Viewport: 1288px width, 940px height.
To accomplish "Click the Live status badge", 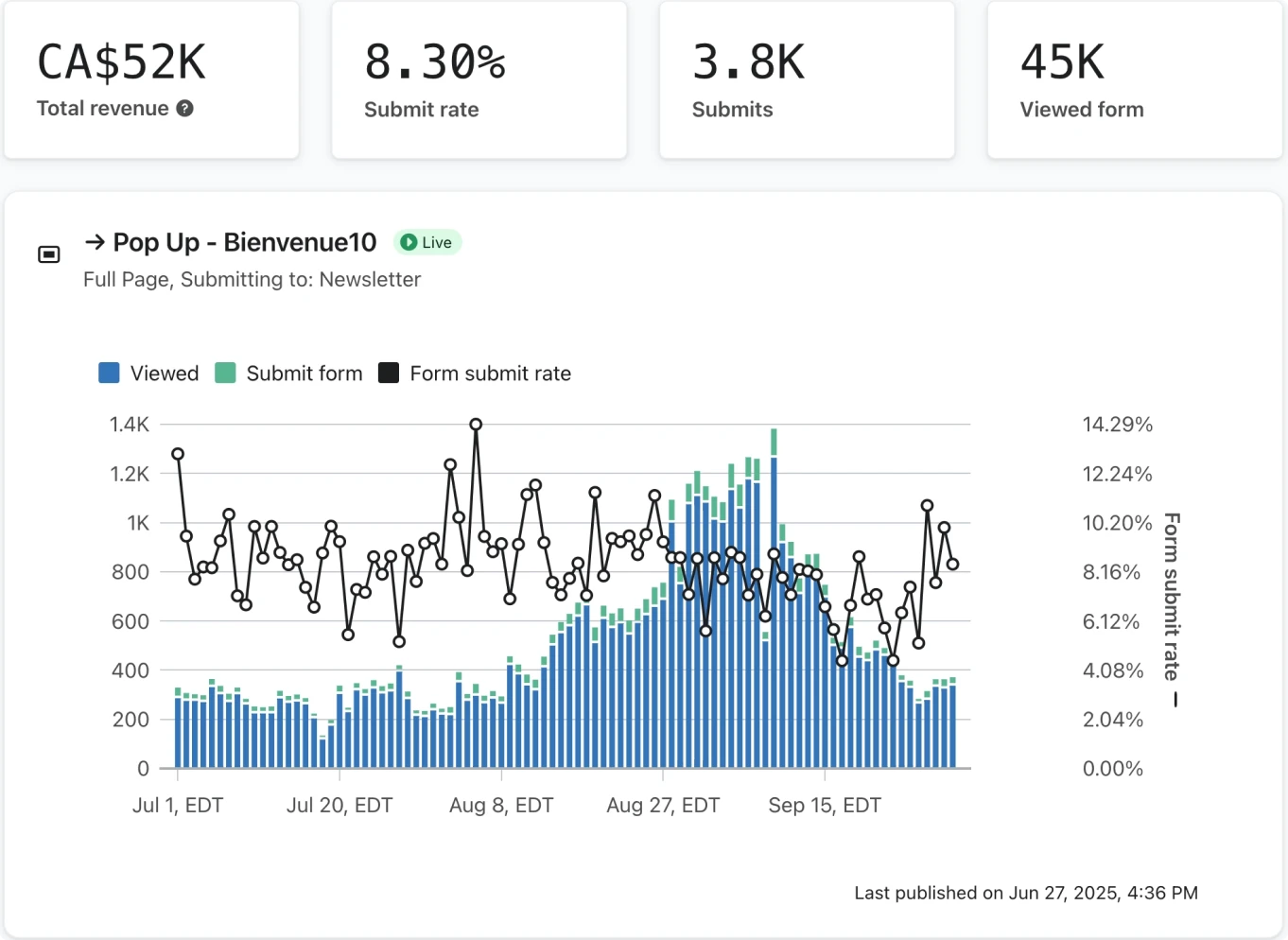I will [x=427, y=243].
